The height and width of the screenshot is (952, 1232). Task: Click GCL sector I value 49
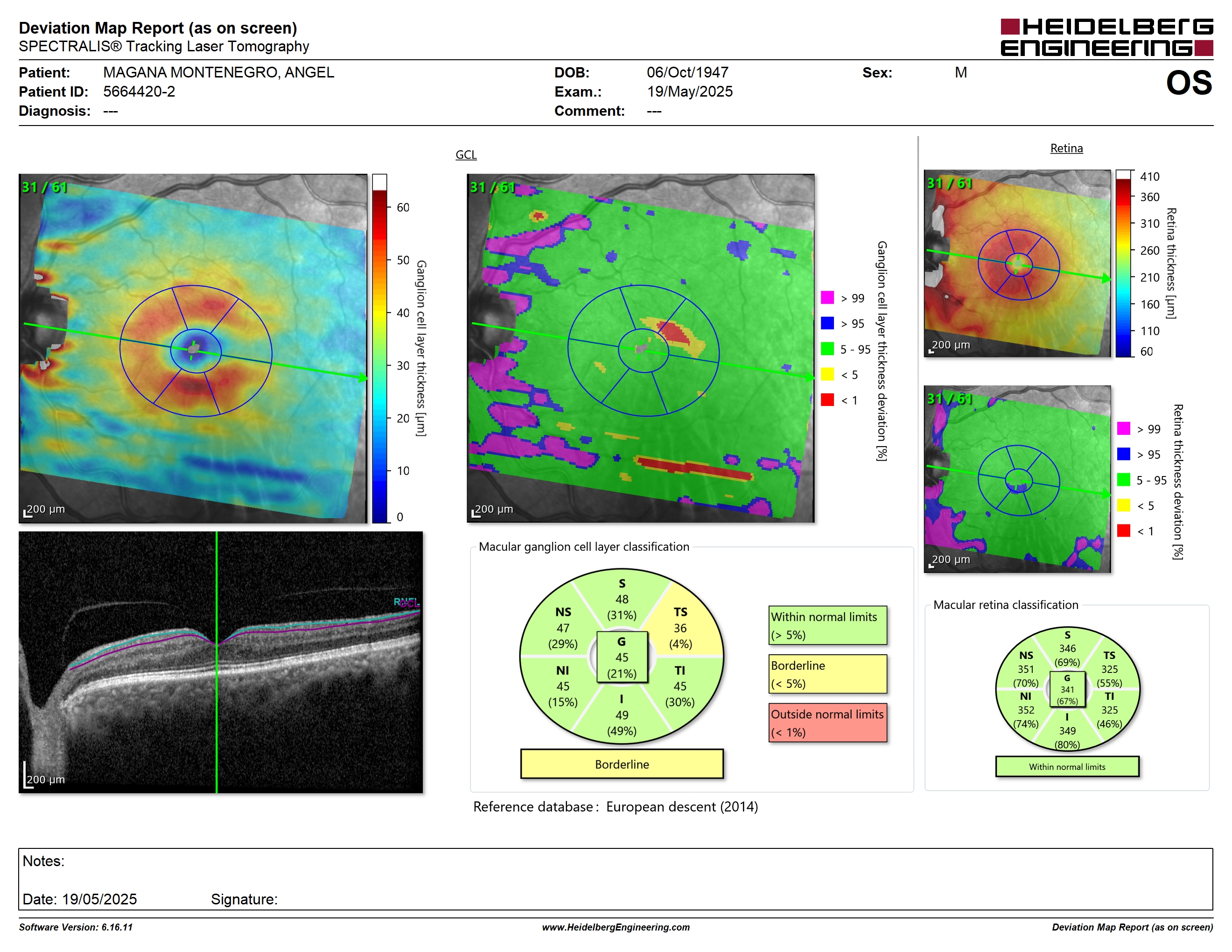tap(622, 715)
